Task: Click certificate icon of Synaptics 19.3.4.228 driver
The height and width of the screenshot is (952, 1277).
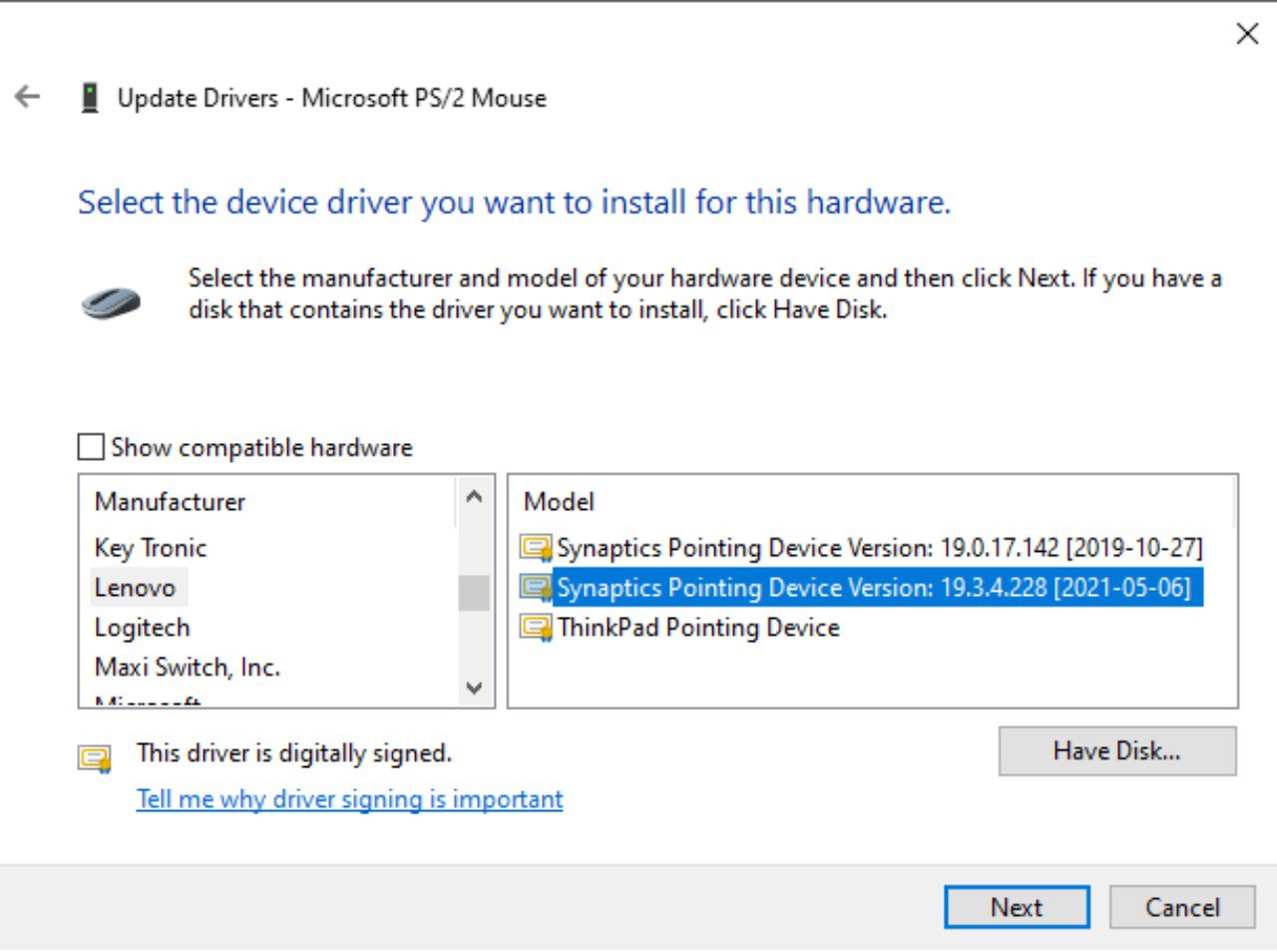Action: [536, 588]
